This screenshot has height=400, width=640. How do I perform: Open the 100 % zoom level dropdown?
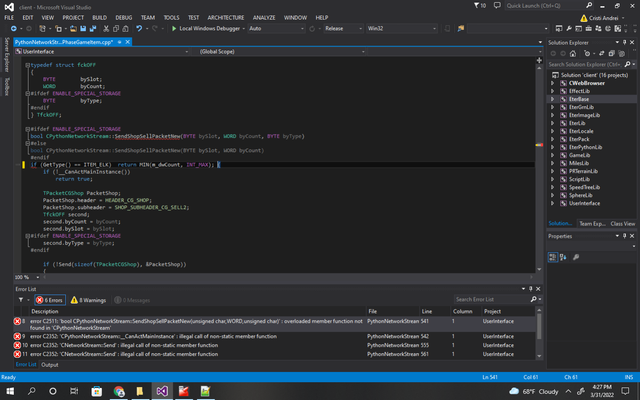(27, 278)
